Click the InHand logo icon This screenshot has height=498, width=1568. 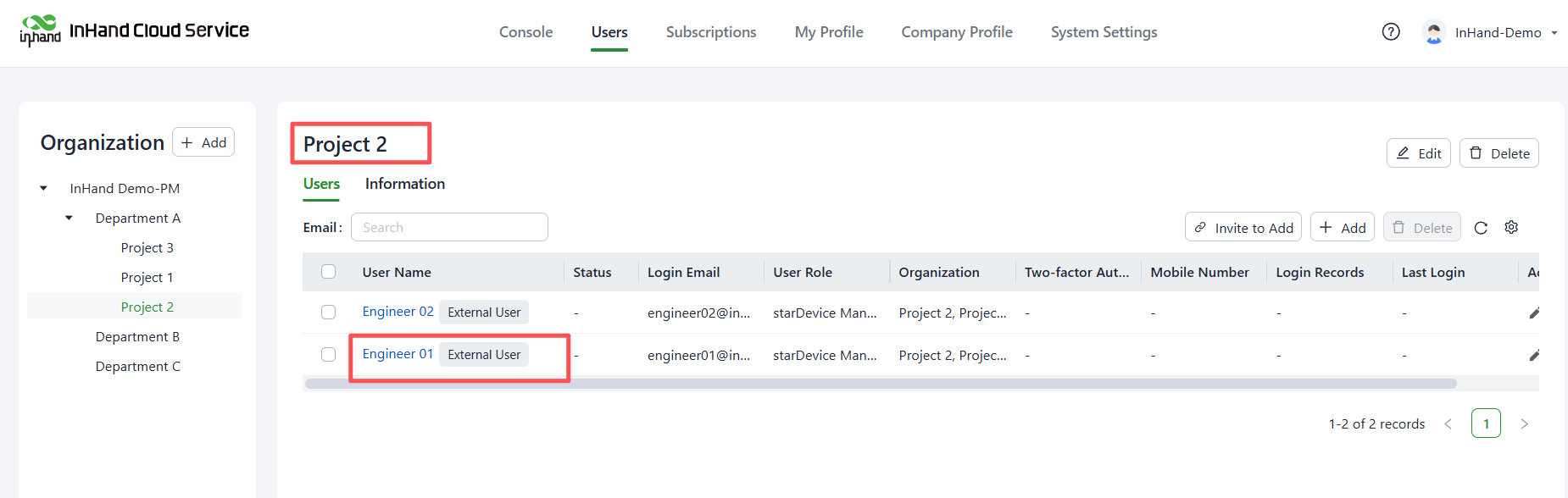coord(40,30)
